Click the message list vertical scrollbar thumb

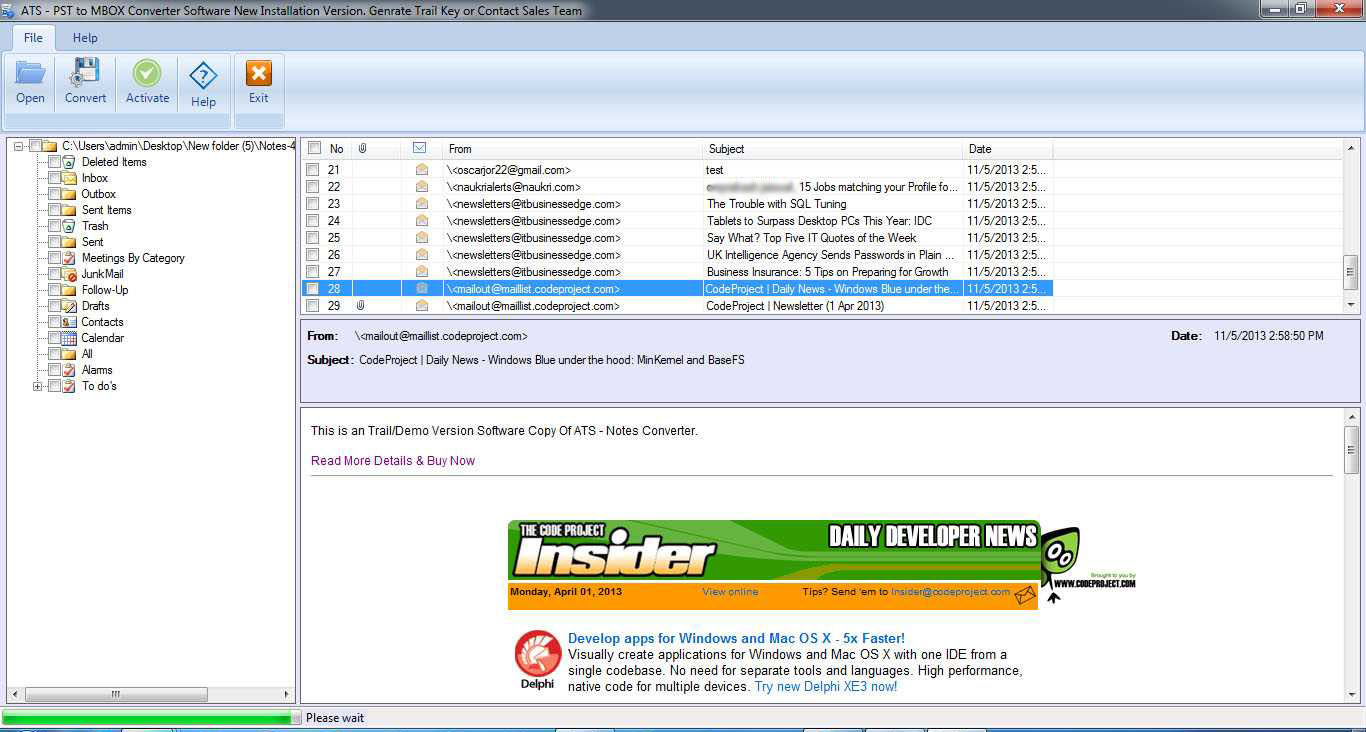(x=1351, y=270)
